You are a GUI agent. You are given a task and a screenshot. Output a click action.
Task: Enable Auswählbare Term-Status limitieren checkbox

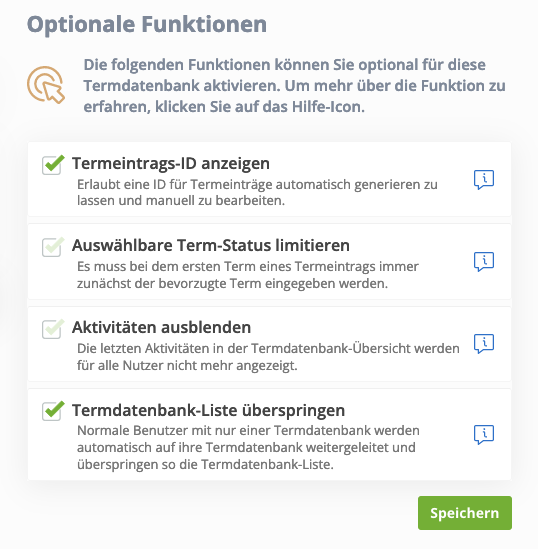[53, 247]
